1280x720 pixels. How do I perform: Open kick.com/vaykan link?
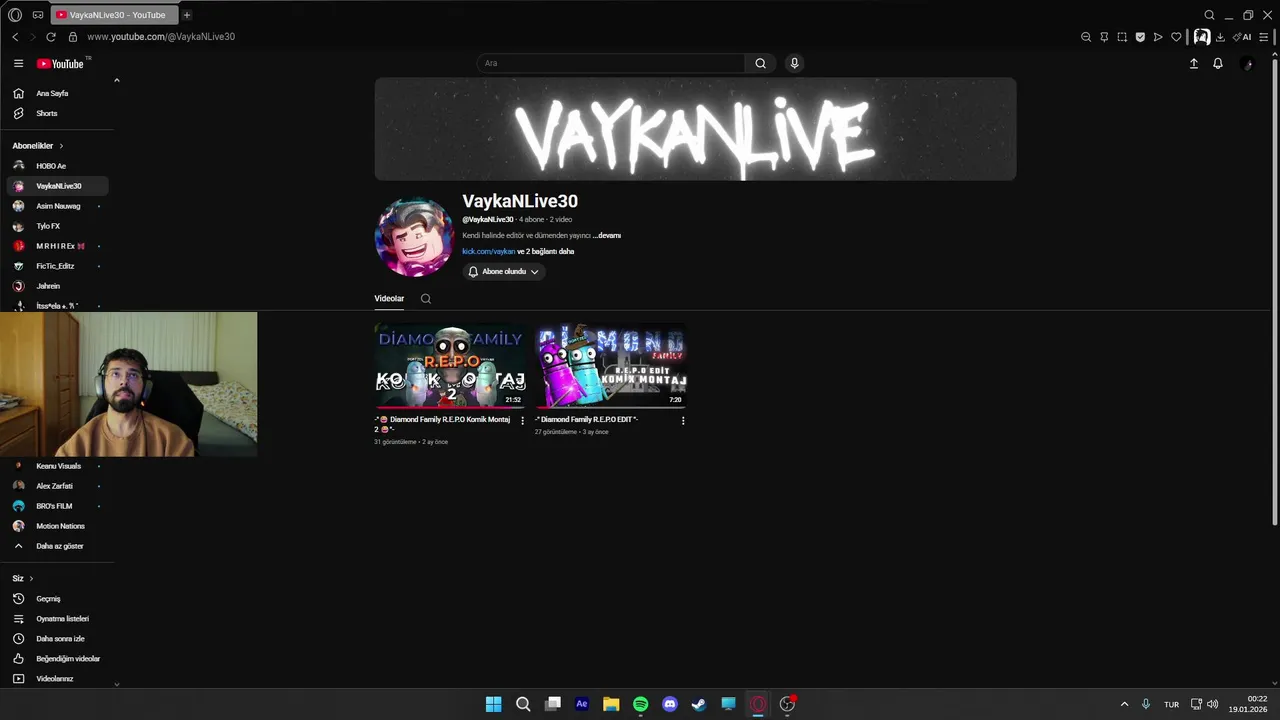489,252
